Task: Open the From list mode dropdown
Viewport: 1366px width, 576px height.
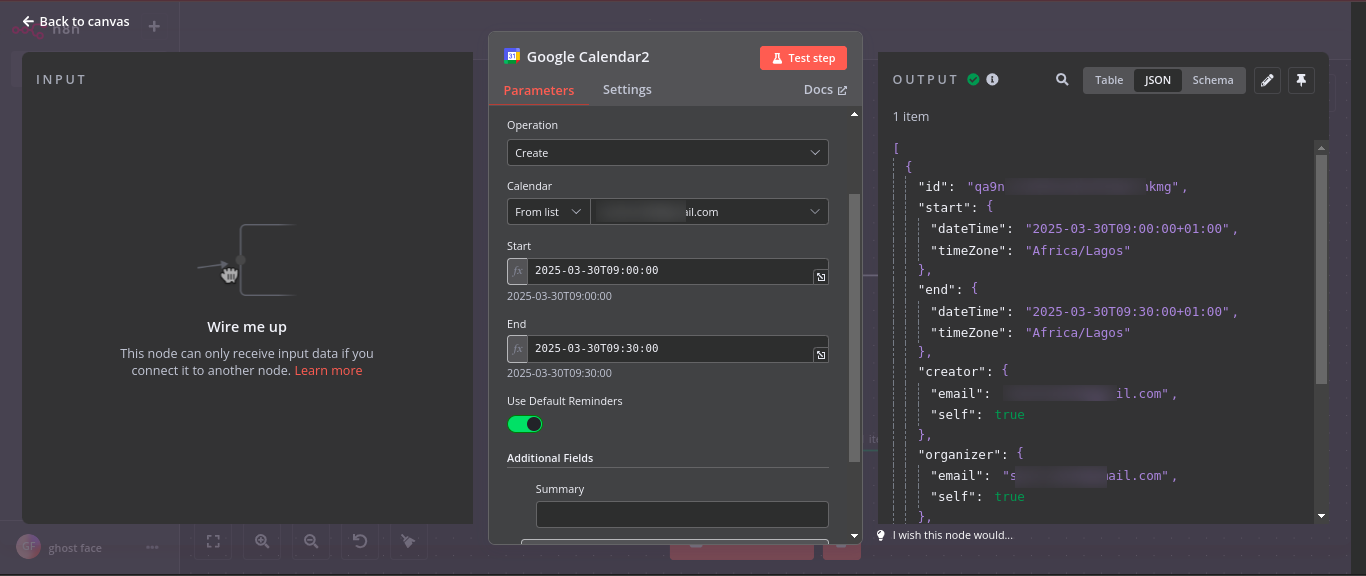Action: tap(548, 212)
